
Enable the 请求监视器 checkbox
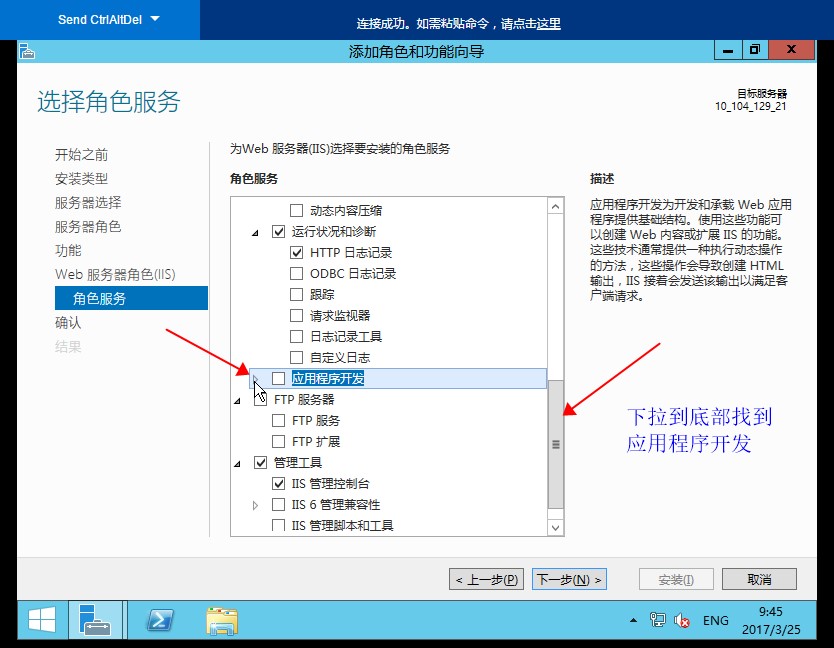[296, 315]
